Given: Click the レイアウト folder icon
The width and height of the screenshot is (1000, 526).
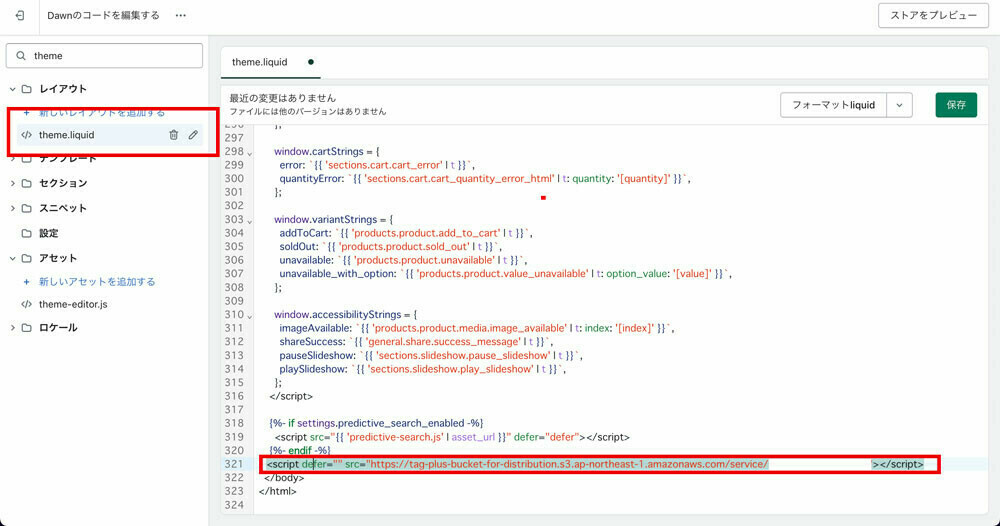Looking at the screenshot, I should point(26,89).
